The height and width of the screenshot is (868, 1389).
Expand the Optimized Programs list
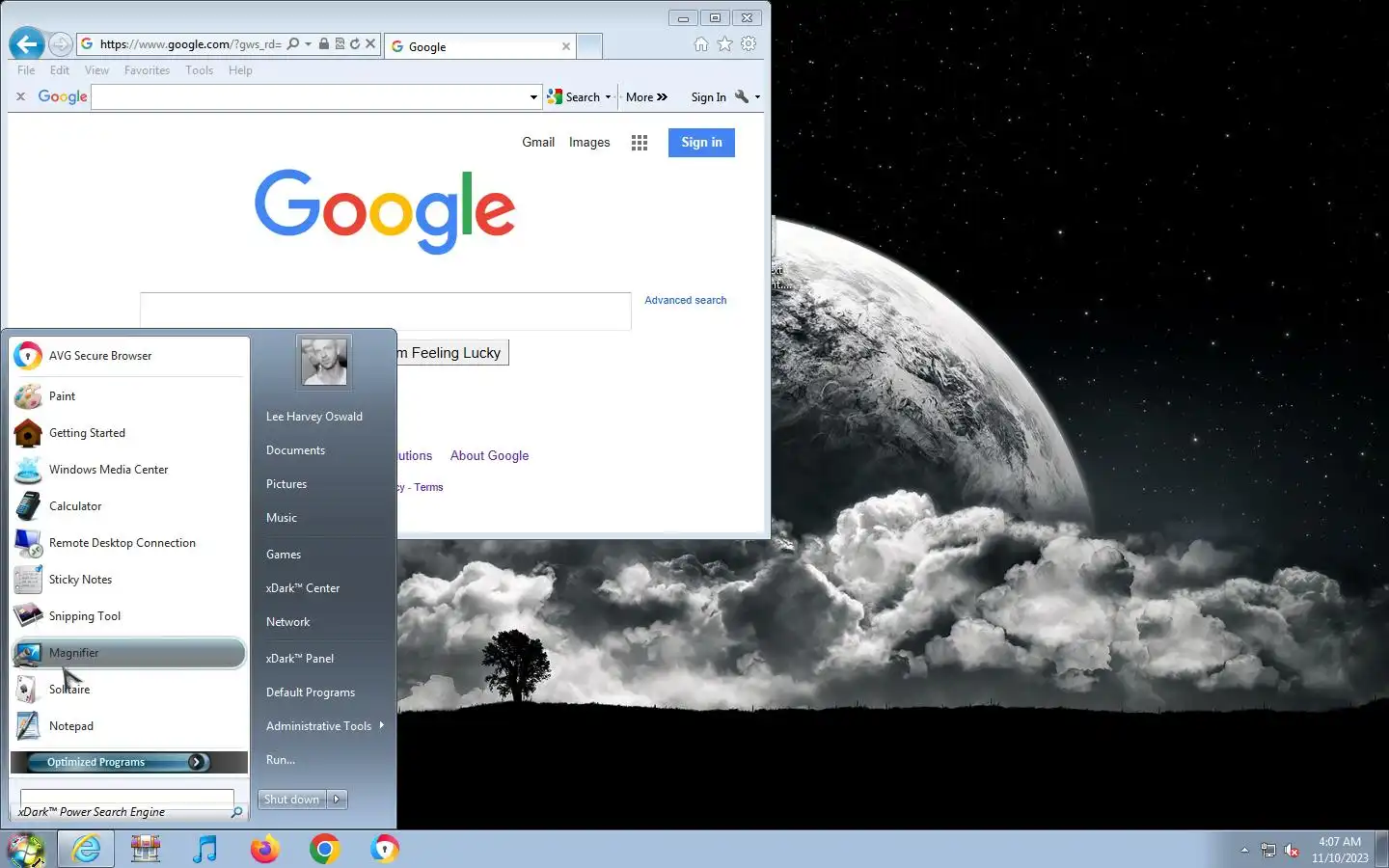[x=129, y=762]
